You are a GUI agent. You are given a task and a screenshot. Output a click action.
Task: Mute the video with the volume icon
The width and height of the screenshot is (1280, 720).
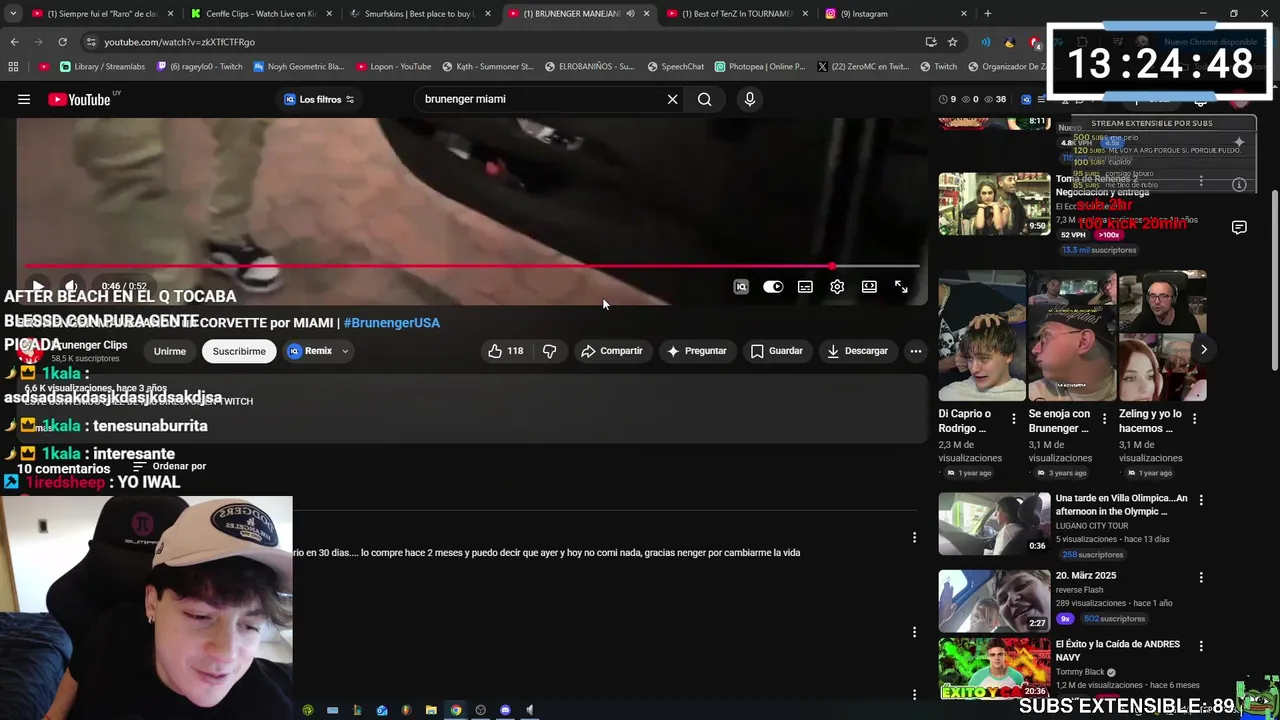tap(70, 287)
